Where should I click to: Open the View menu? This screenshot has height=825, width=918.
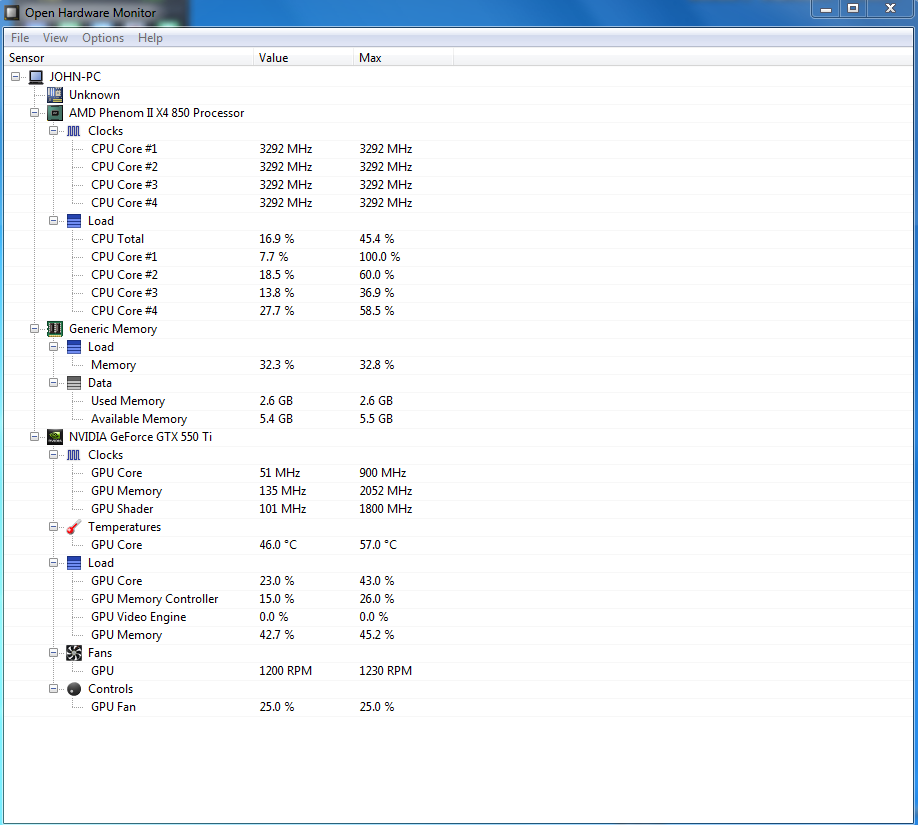pyautogui.click(x=56, y=38)
